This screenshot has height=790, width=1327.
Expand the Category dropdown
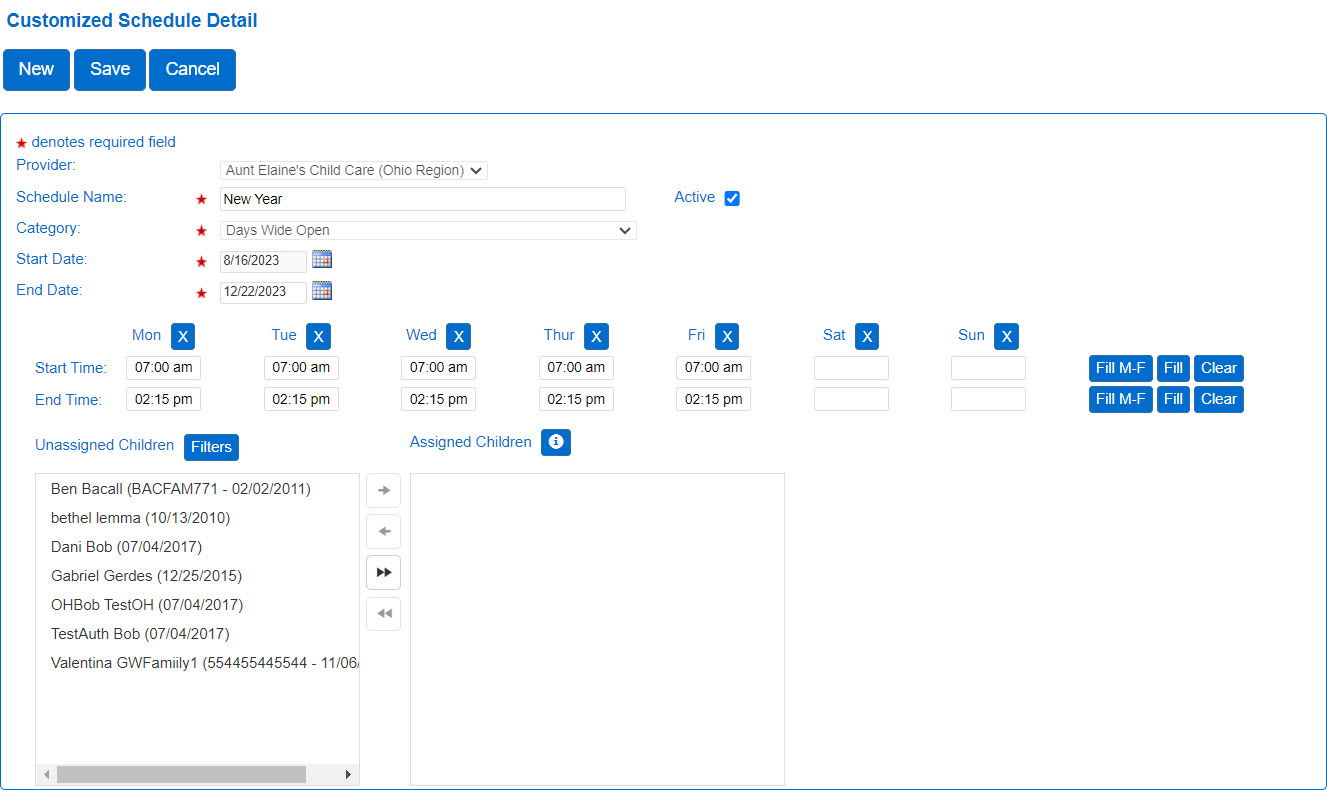(428, 230)
